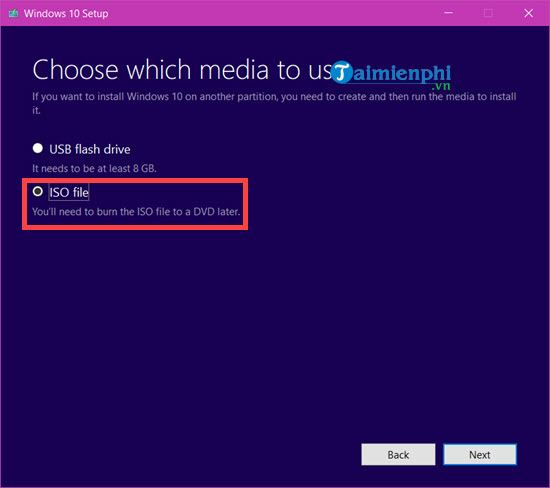Image resolution: width=550 pixels, height=488 pixels.
Task: Click the Next button
Action: pyautogui.click(x=480, y=455)
